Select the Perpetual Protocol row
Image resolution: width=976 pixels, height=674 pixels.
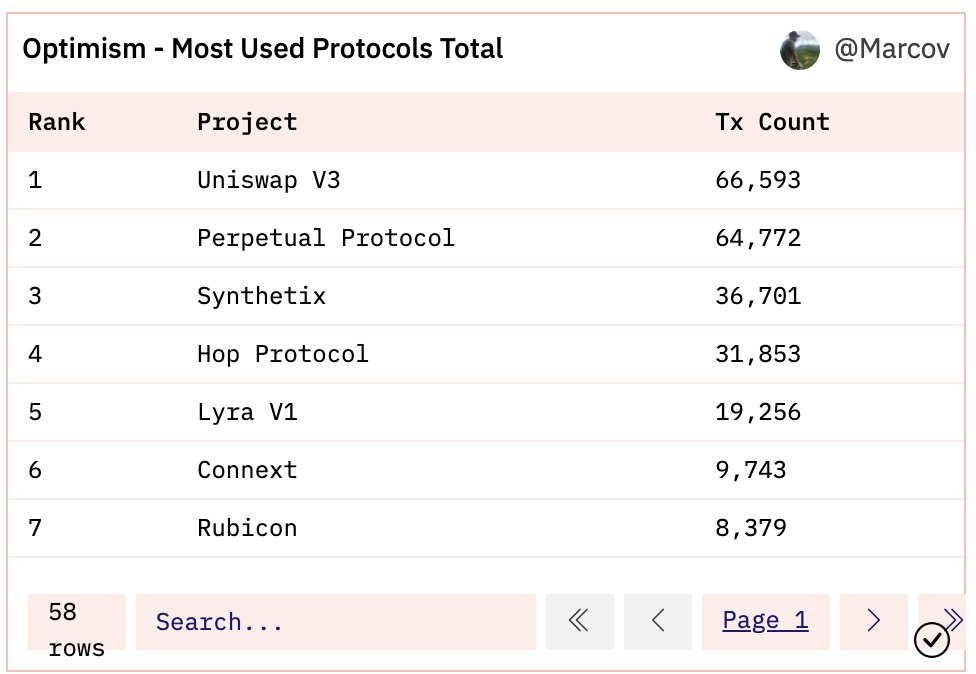[486, 238]
